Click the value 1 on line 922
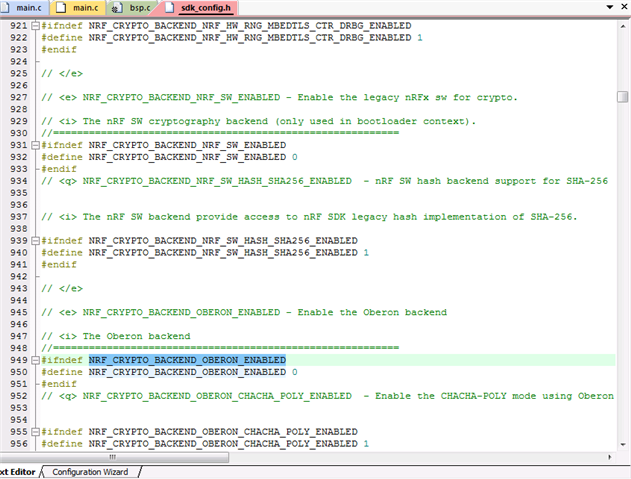The image size is (631, 480). (420, 38)
